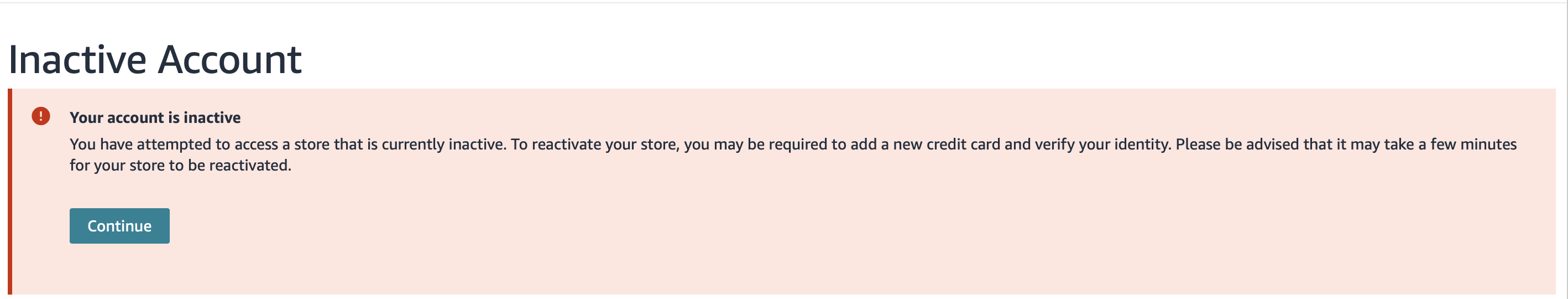The image size is (1568, 299).
Task: Click the sentence starting 'You have attempted to access'
Action: pos(288,144)
